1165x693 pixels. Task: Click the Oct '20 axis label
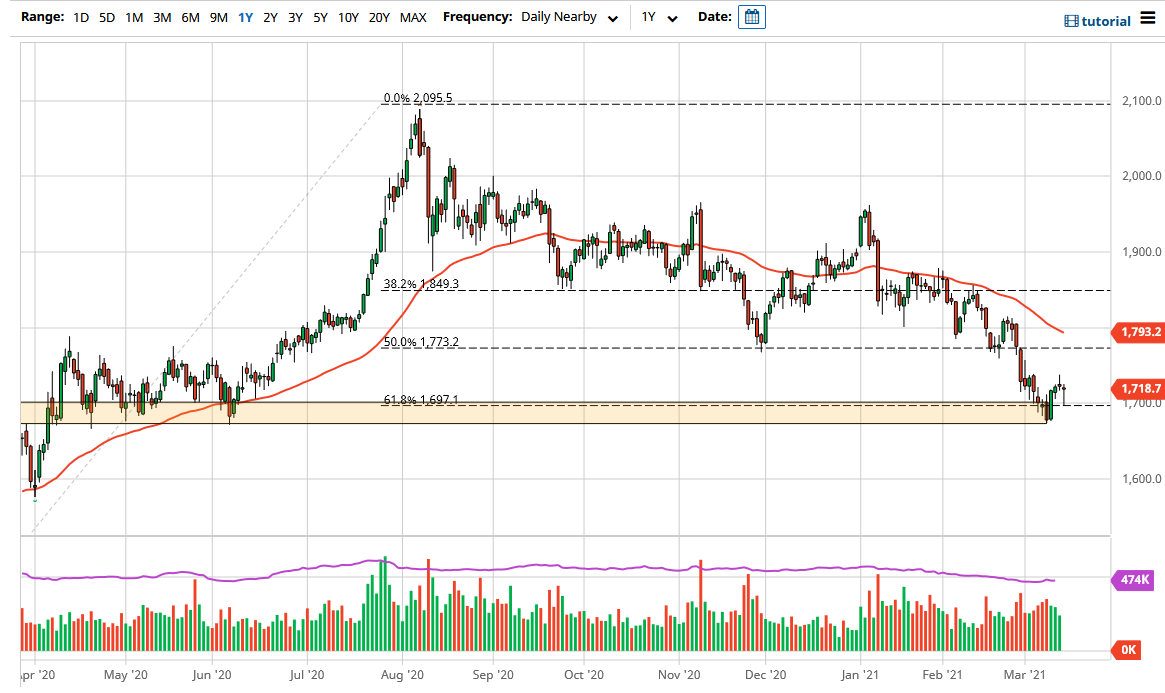584,674
